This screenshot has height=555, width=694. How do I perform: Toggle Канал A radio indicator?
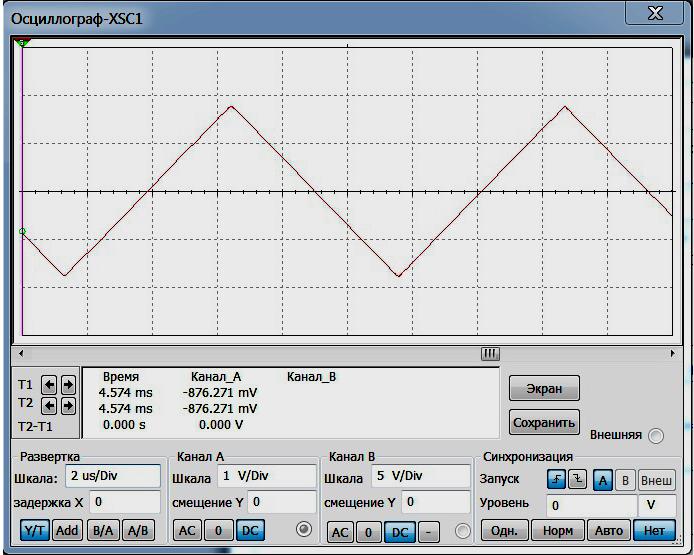[x=304, y=529]
